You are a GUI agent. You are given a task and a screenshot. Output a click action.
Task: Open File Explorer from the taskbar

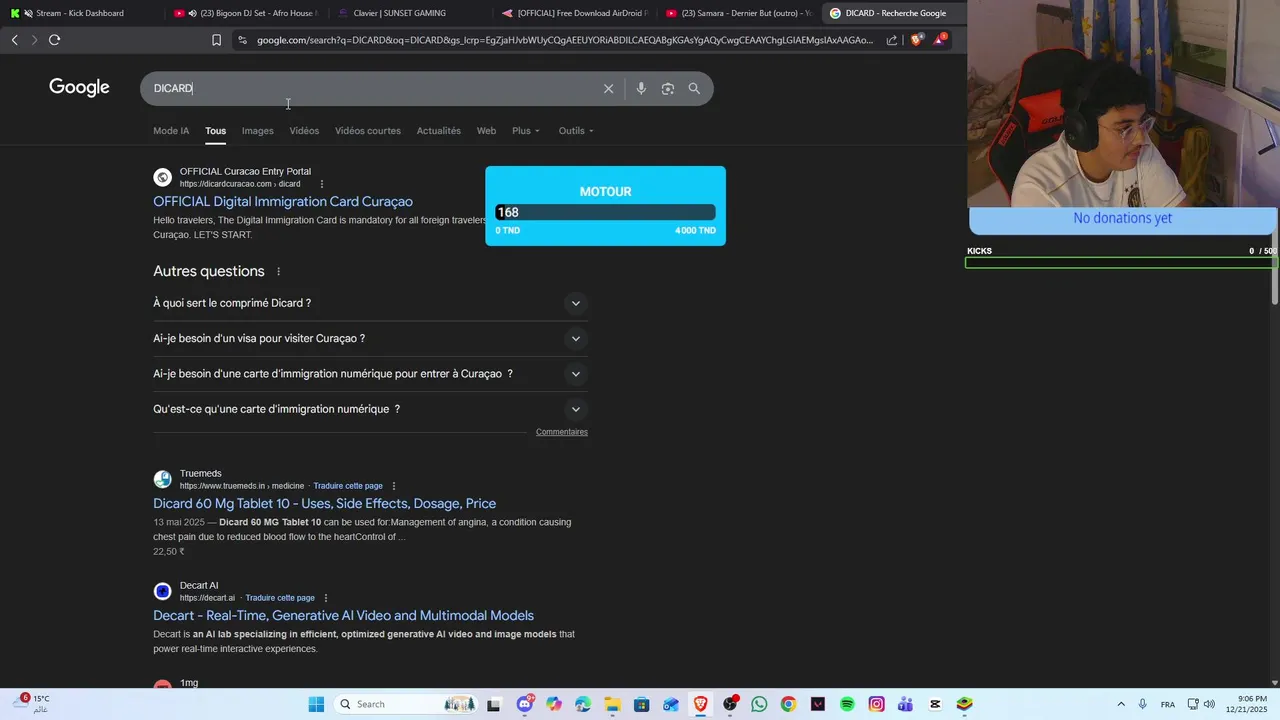pos(612,704)
